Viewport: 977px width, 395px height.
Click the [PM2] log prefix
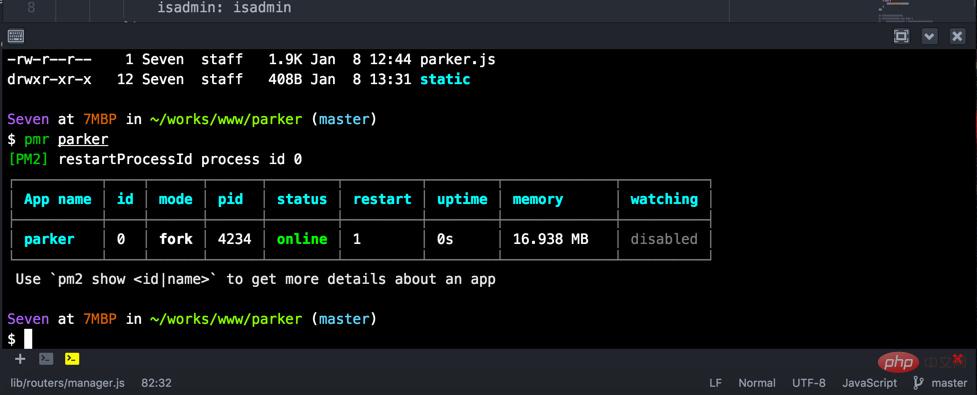pos(29,159)
